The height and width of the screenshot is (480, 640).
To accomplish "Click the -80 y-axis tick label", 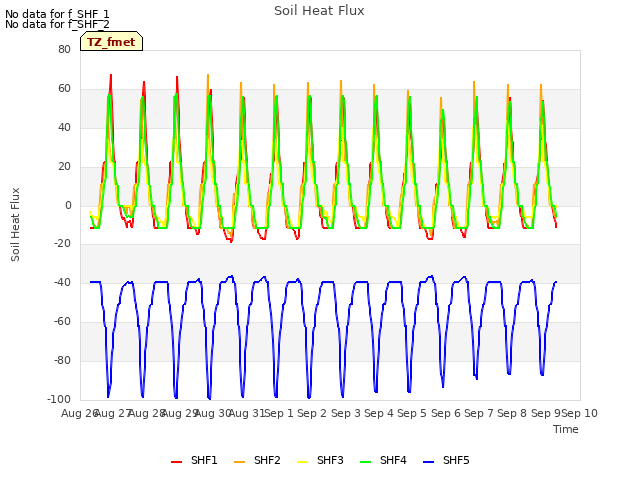I will 62,361.
